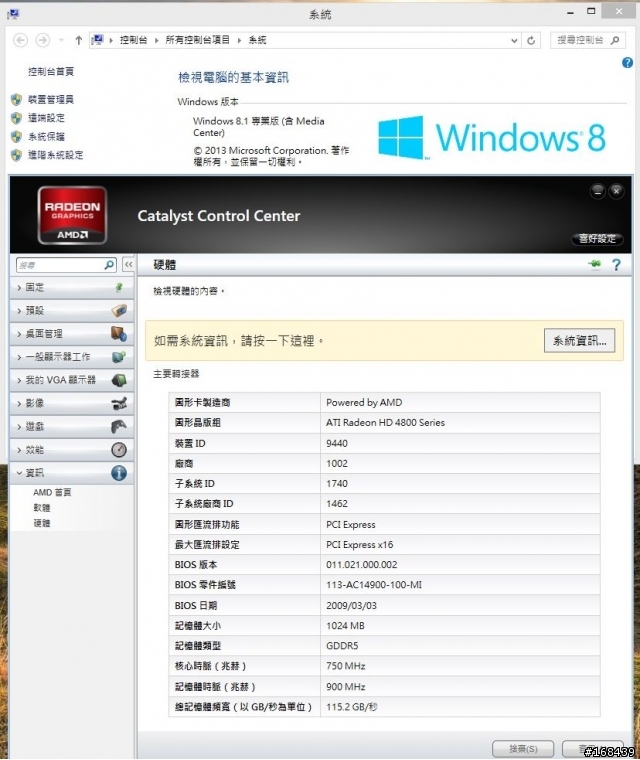Image resolution: width=640 pixels, height=760 pixels.
Task: Click the gauge icon beside 效能
Action: 119,450
